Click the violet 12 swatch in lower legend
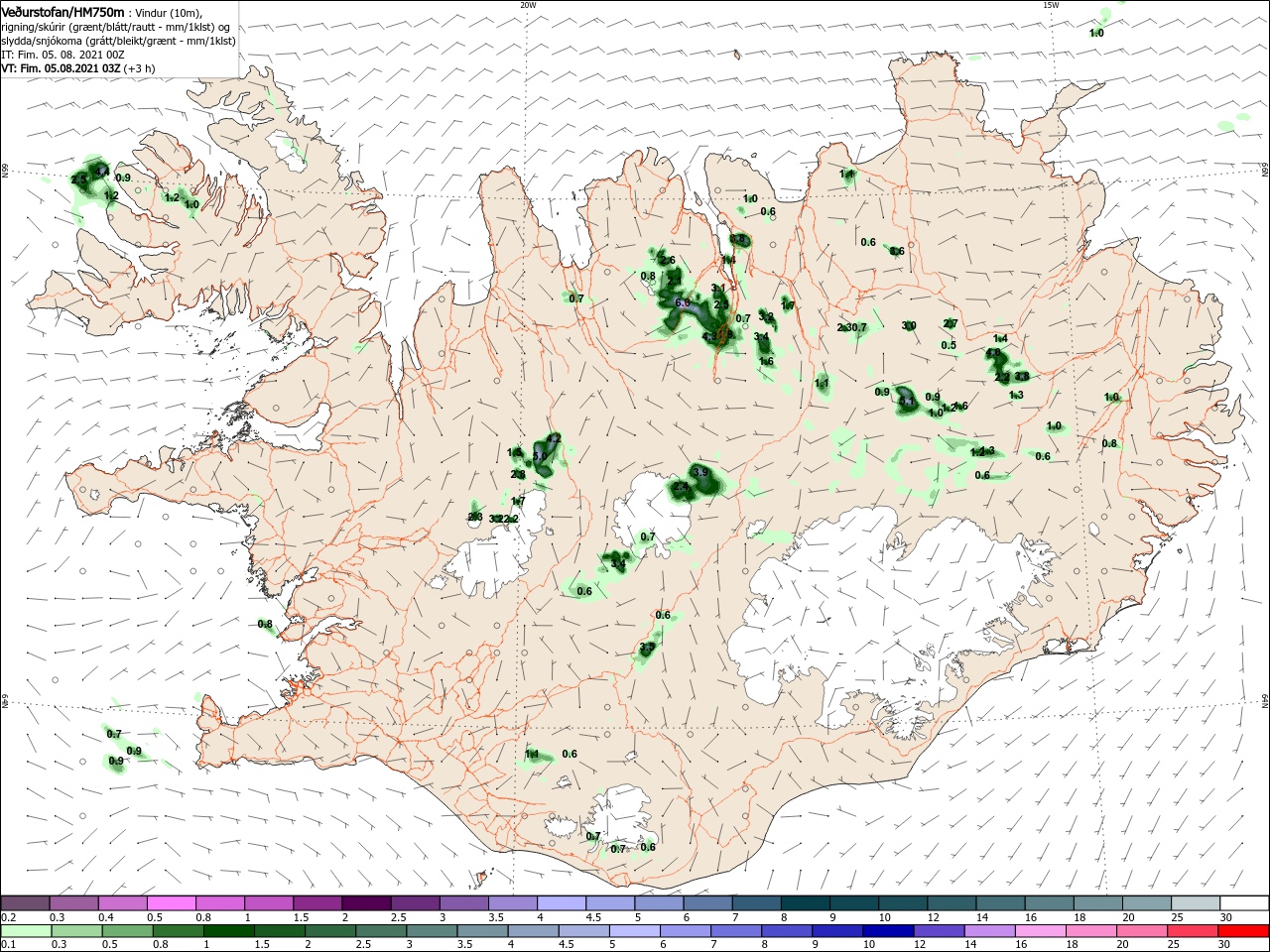This screenshot has height=952, width=1270. tap(940, 931)
